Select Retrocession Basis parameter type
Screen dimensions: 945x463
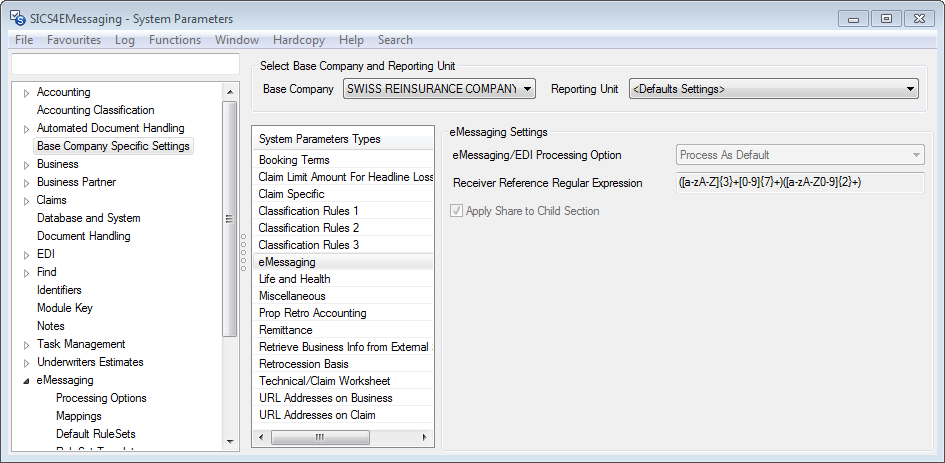coord(342,364)
